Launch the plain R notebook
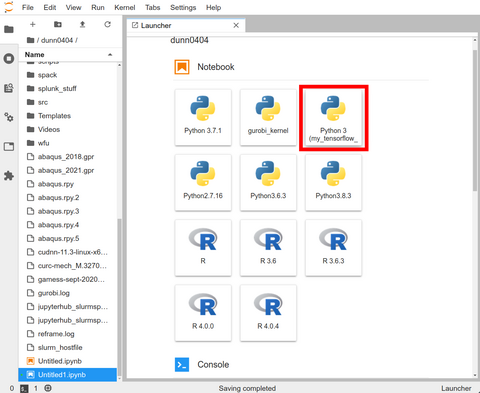480x393 pixels. (203, 248)
